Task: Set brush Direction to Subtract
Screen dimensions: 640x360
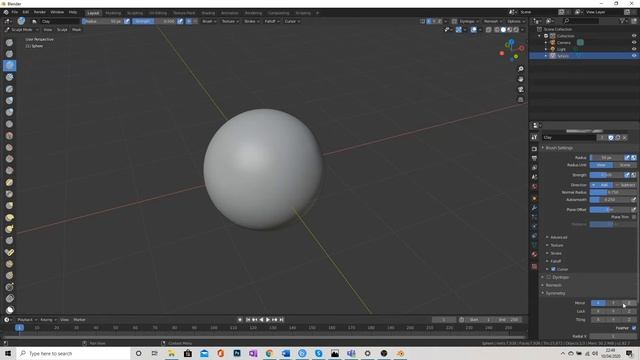Action: (624, 184)
